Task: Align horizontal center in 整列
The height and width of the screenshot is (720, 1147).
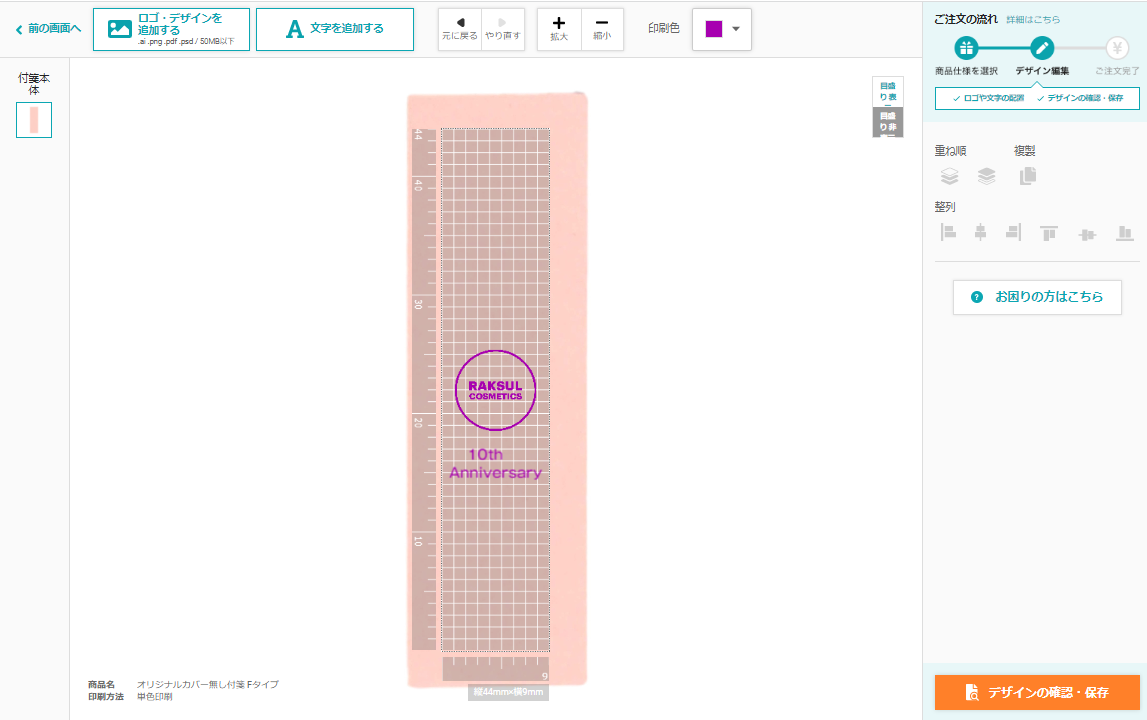Action: coord(980,233)
